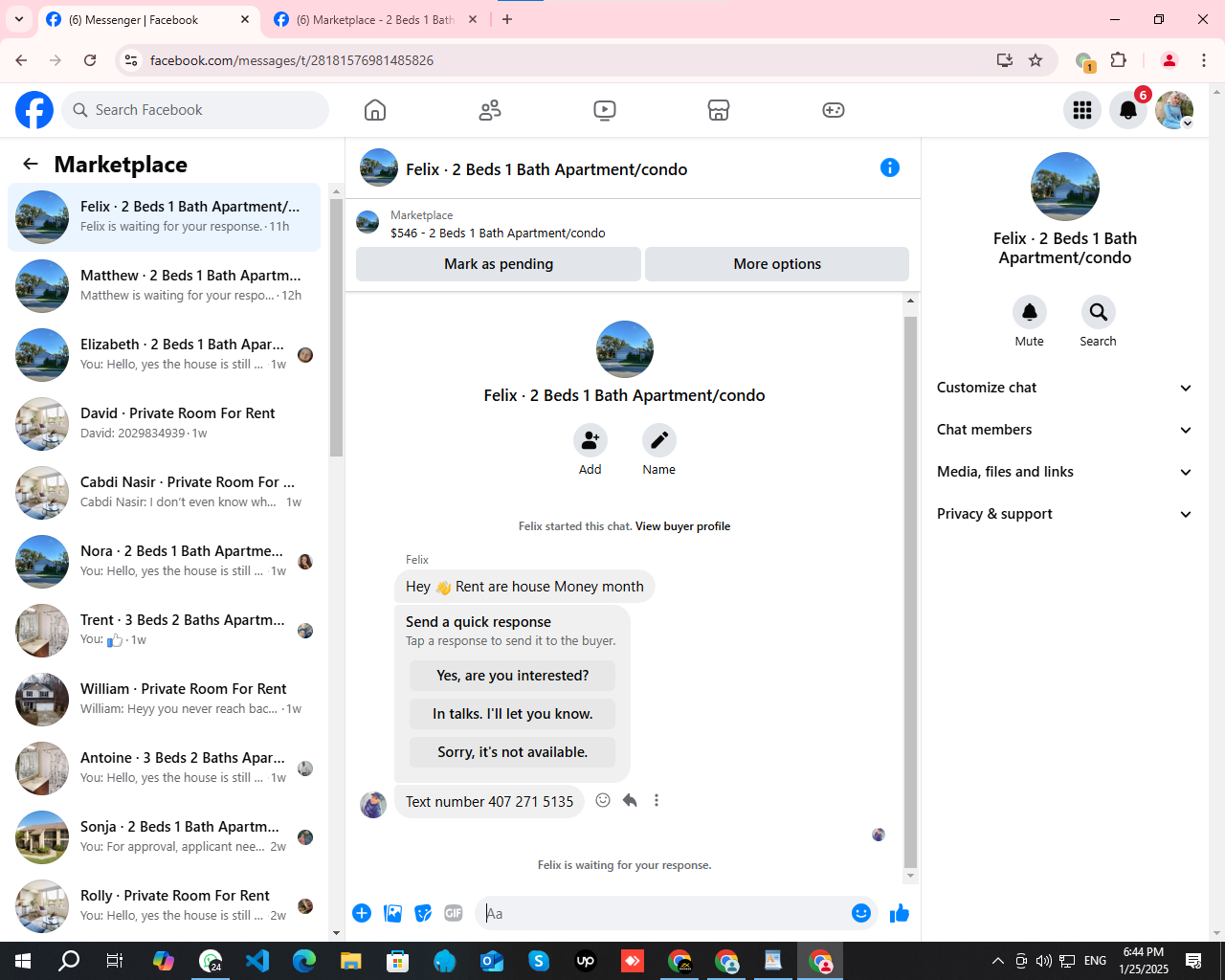Expand Customize chat section

pos(1065,388)
